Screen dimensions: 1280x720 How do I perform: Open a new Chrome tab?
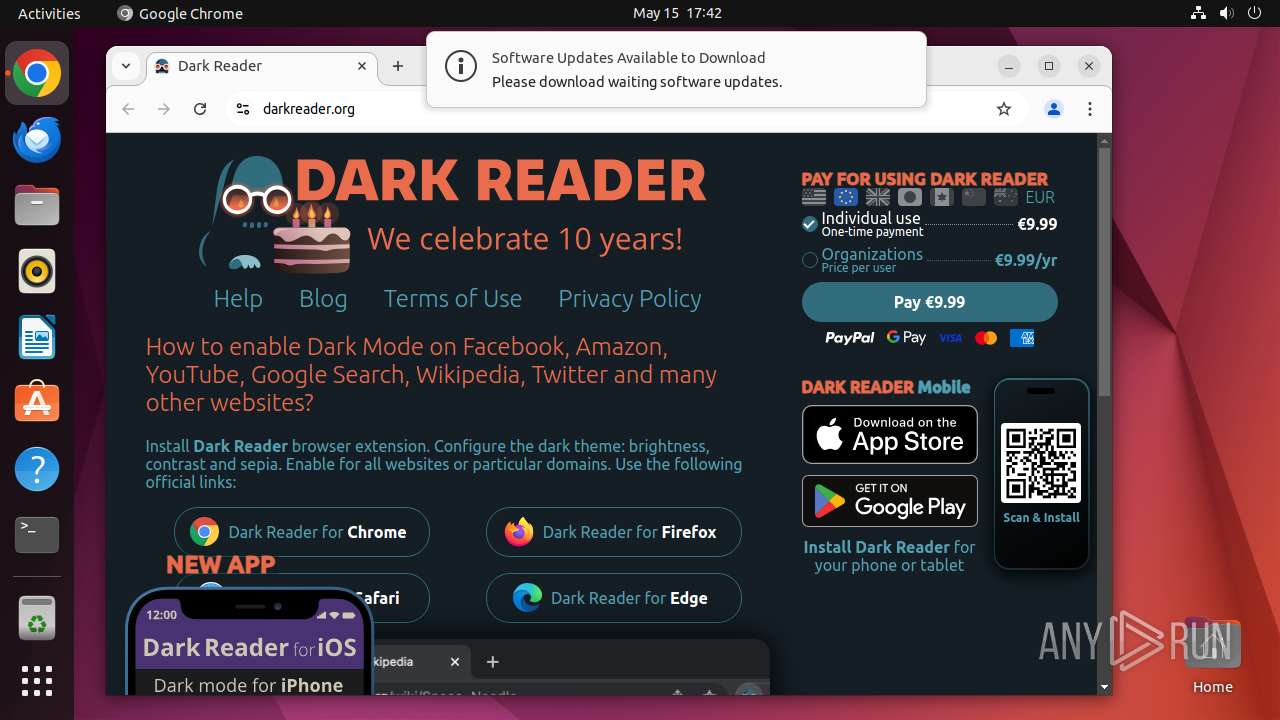(398, 66)
